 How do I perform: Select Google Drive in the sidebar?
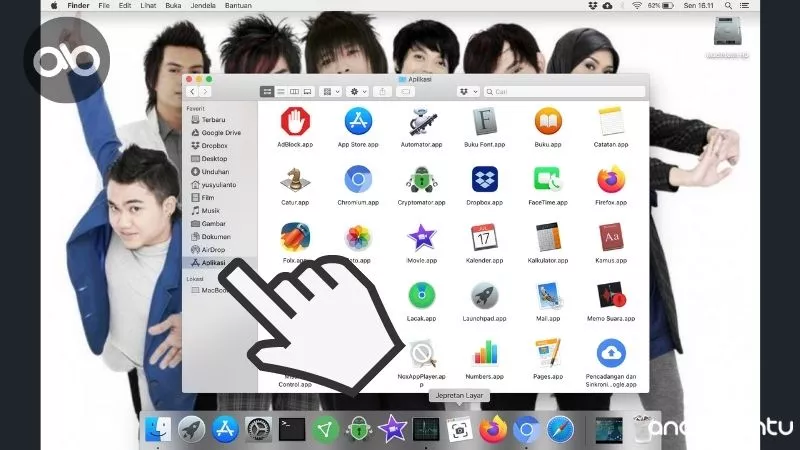(x=221, y=133)
